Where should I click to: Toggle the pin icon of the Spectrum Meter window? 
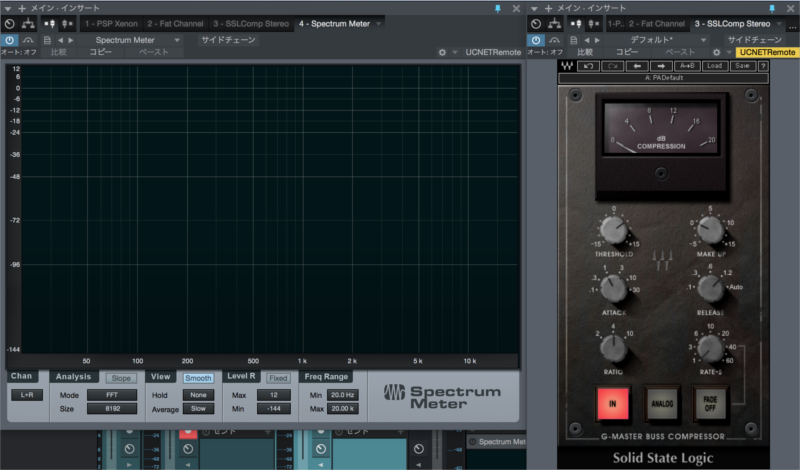click(x=498, y=8)
